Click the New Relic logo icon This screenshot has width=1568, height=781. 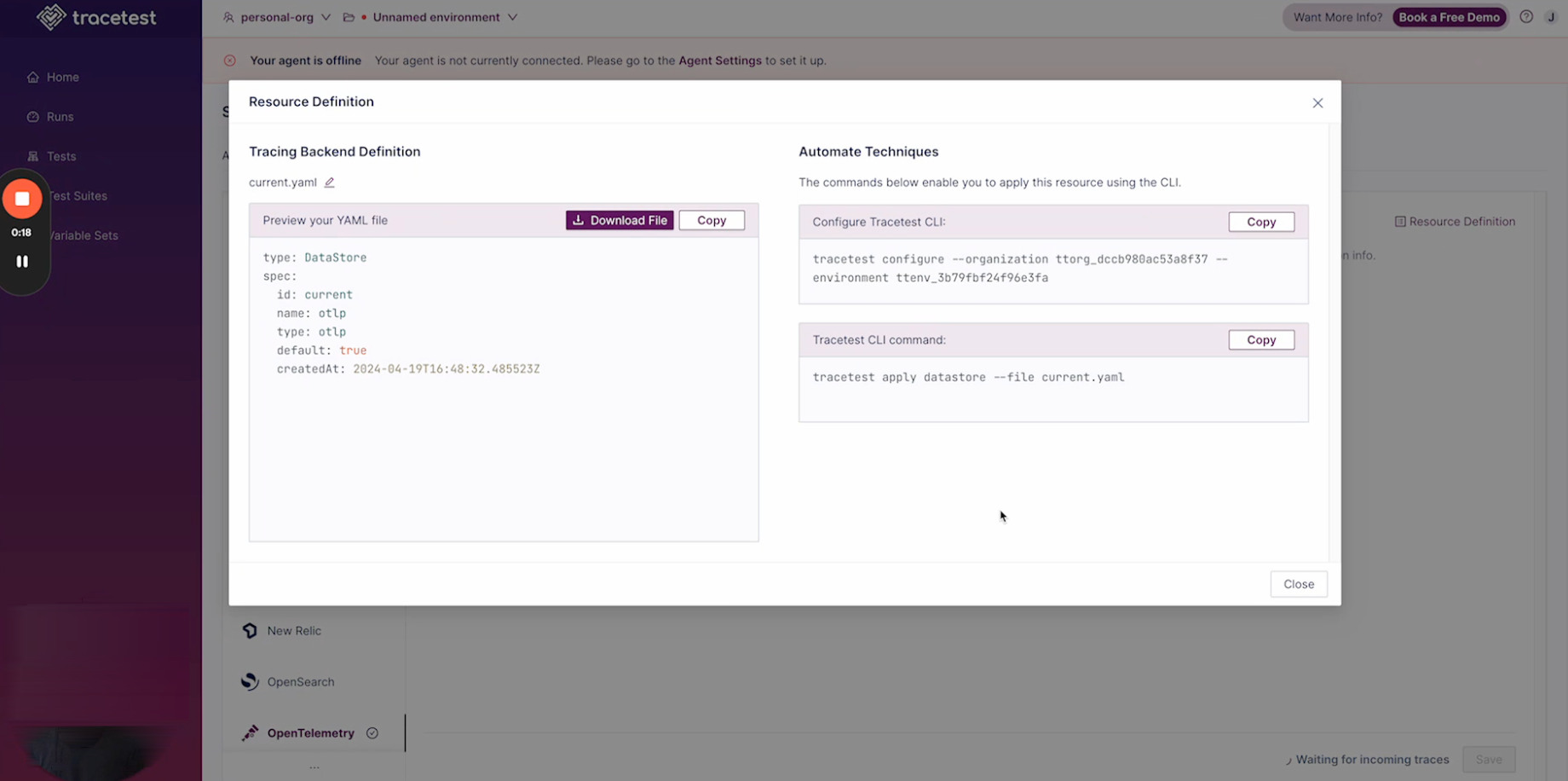[250, 631]
